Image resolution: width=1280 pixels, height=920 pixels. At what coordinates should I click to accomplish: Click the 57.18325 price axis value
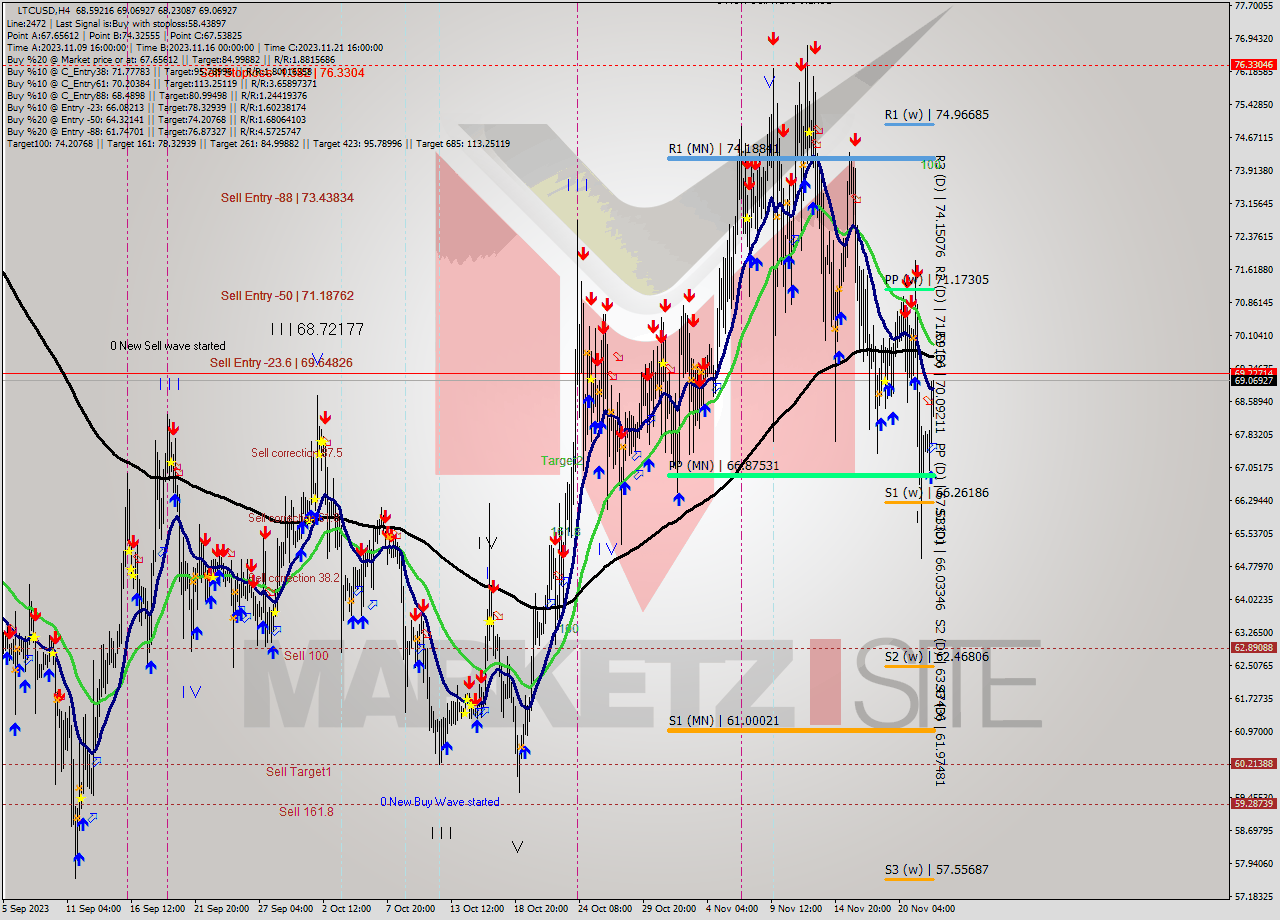pyautogui.click(x=1253, y=896)
